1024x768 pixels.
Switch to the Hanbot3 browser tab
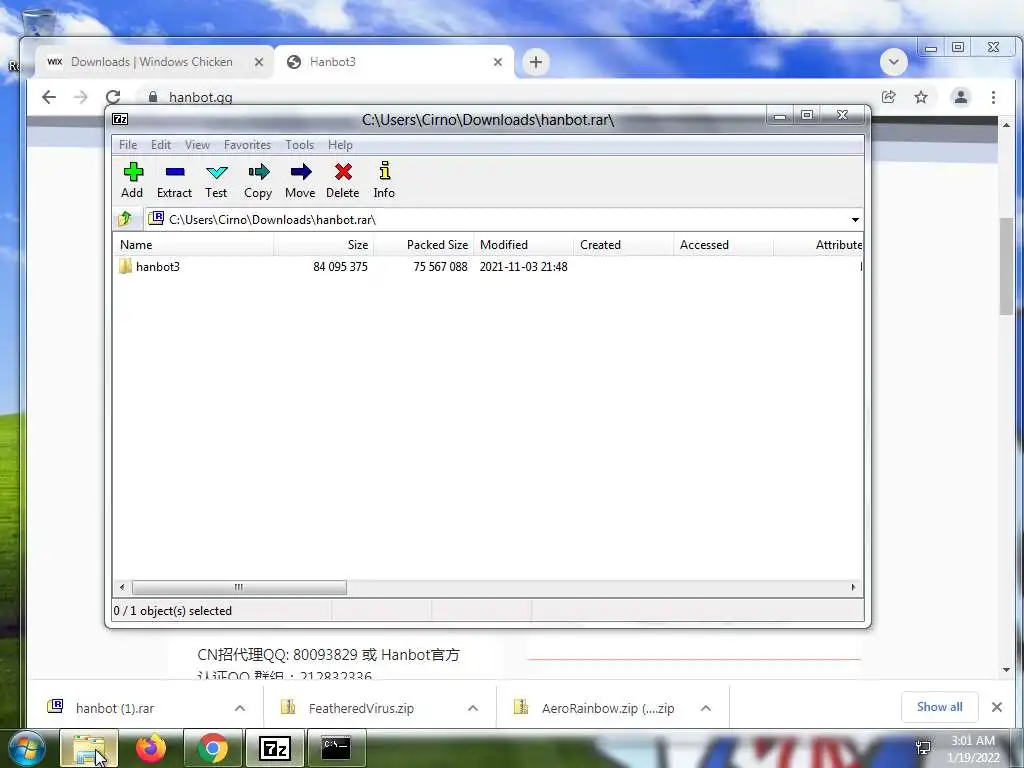coord(395,62)
